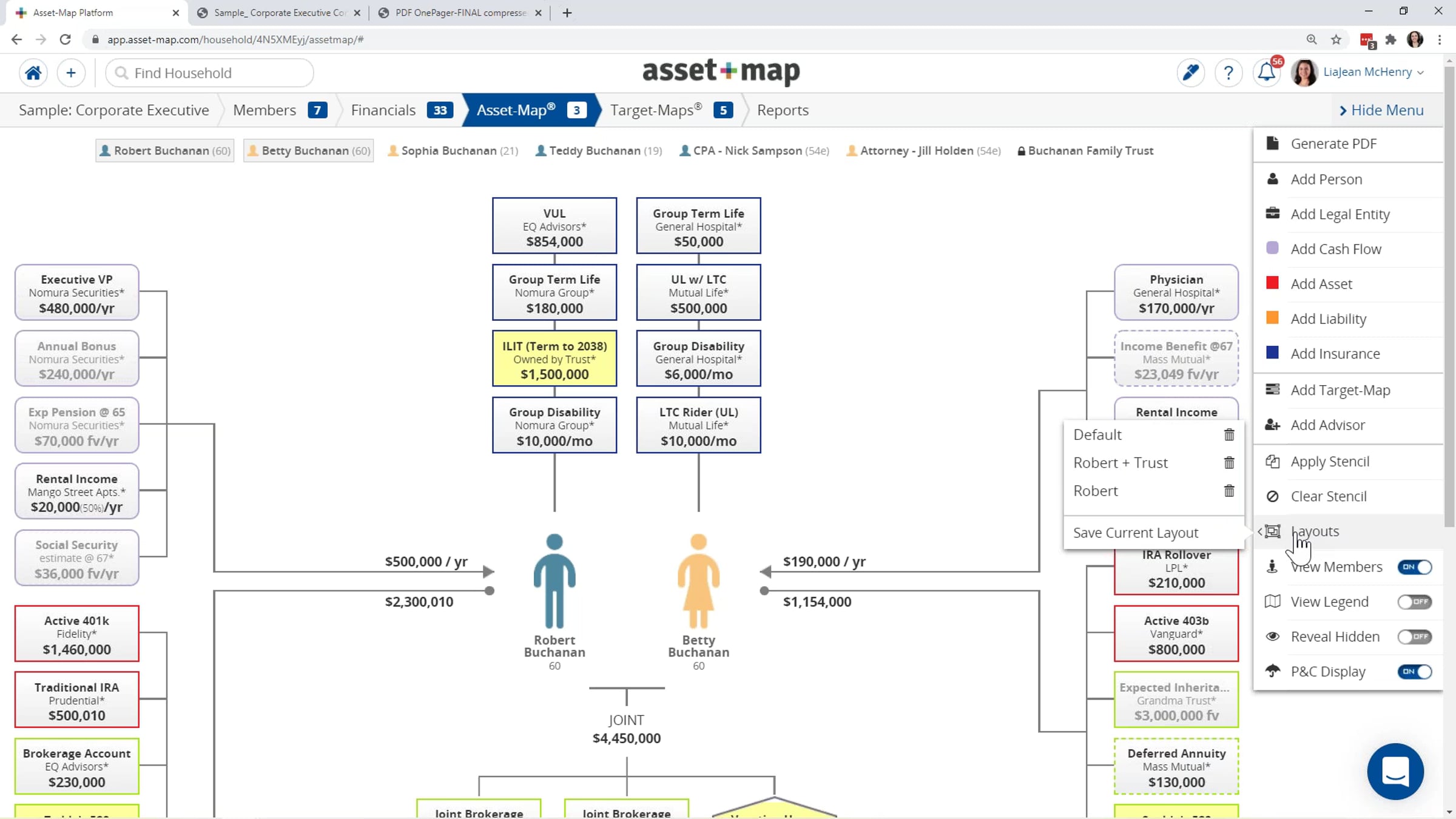This screenshot has height=819, width=1456.
Task: Select the Default layout
Action: click(1097, 435)
